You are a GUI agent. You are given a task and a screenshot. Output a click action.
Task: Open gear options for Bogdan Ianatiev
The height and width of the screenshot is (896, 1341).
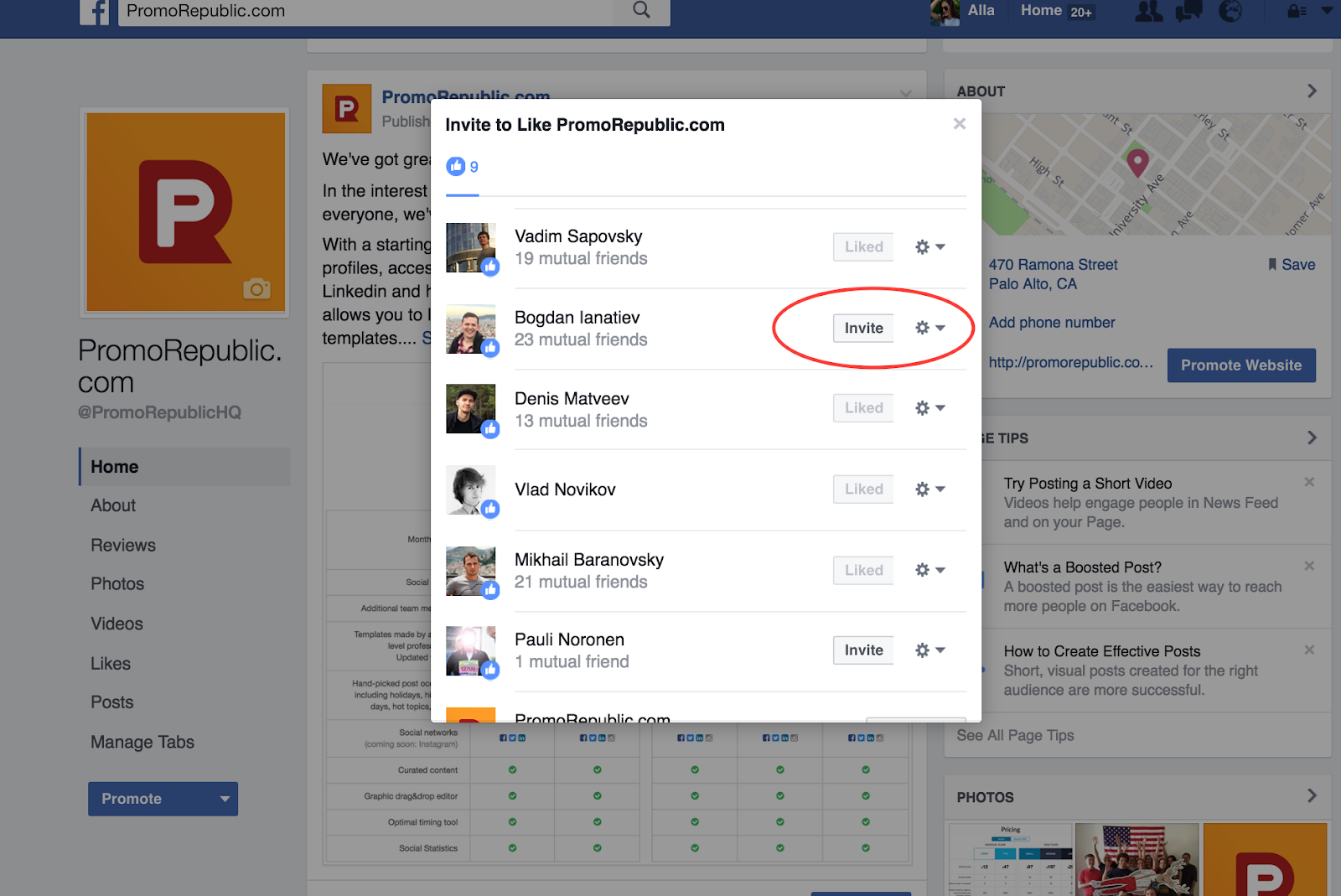coord(929,328)
